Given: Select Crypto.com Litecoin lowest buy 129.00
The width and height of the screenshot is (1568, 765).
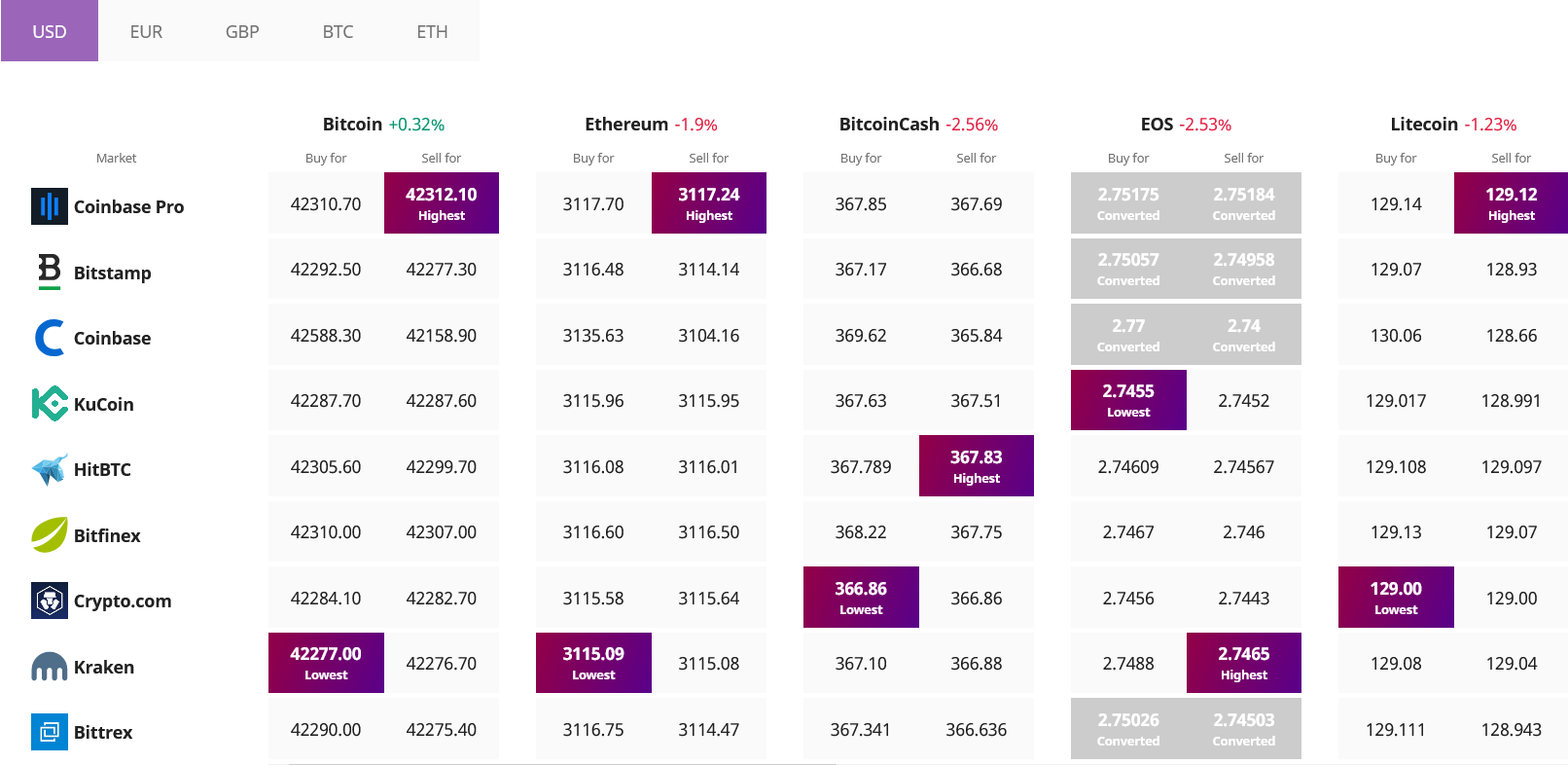Looking at the screenshot, I should tap(1396, 597).
